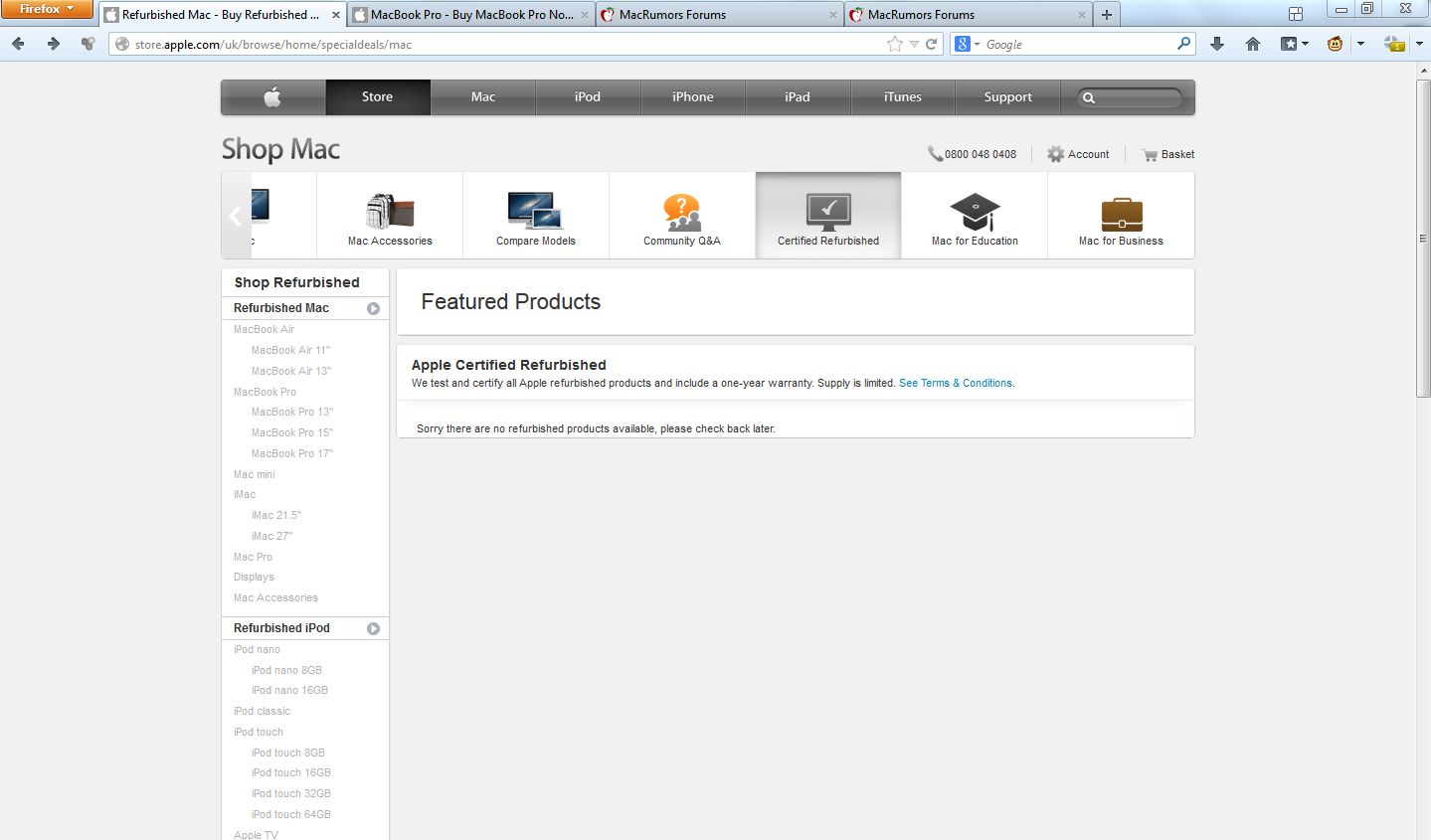
Task: Open Shop Refurbished sidebar heading
Action: pyautogui.click(x=297, y=282)
